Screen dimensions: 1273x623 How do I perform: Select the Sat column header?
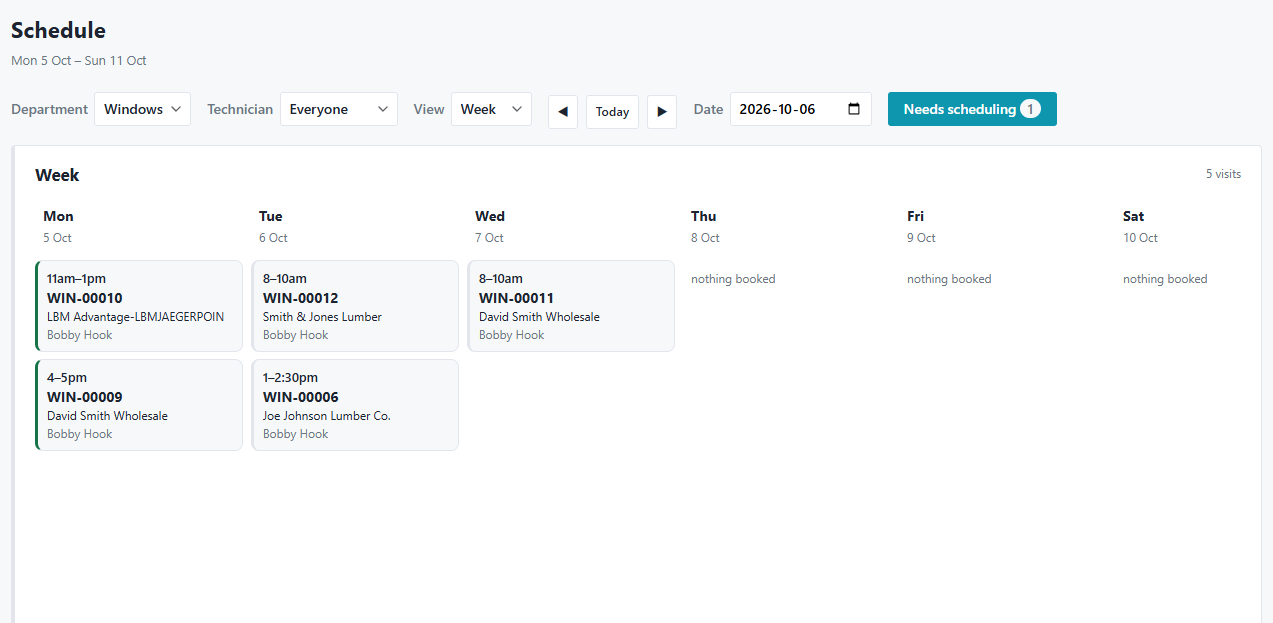click(1134, 216)
